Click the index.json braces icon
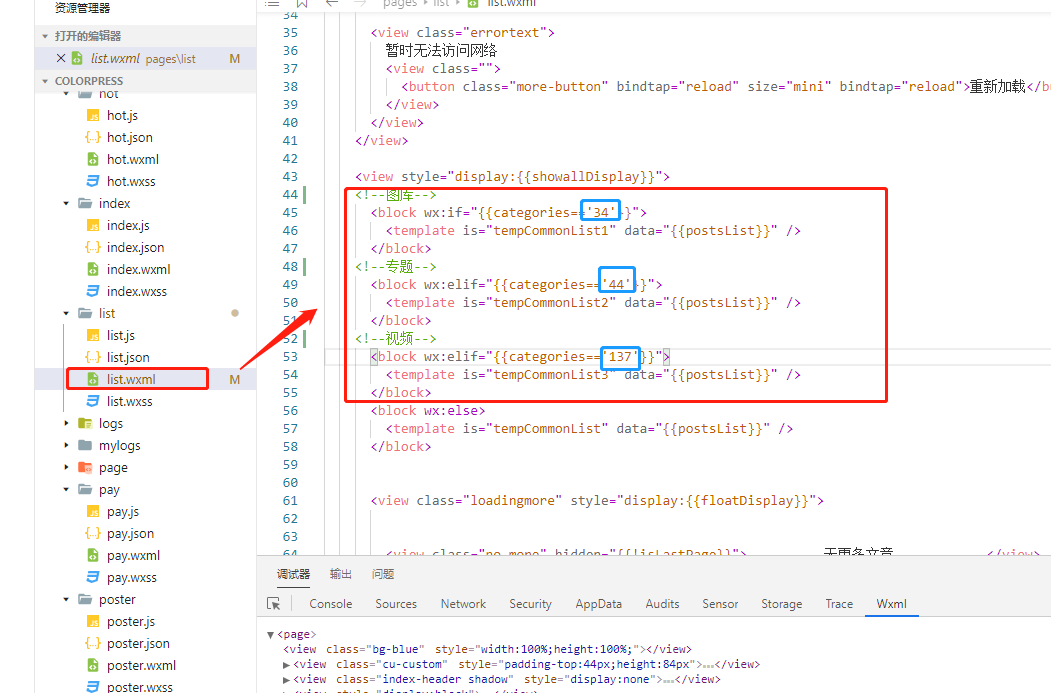 [x=93, y=247]
